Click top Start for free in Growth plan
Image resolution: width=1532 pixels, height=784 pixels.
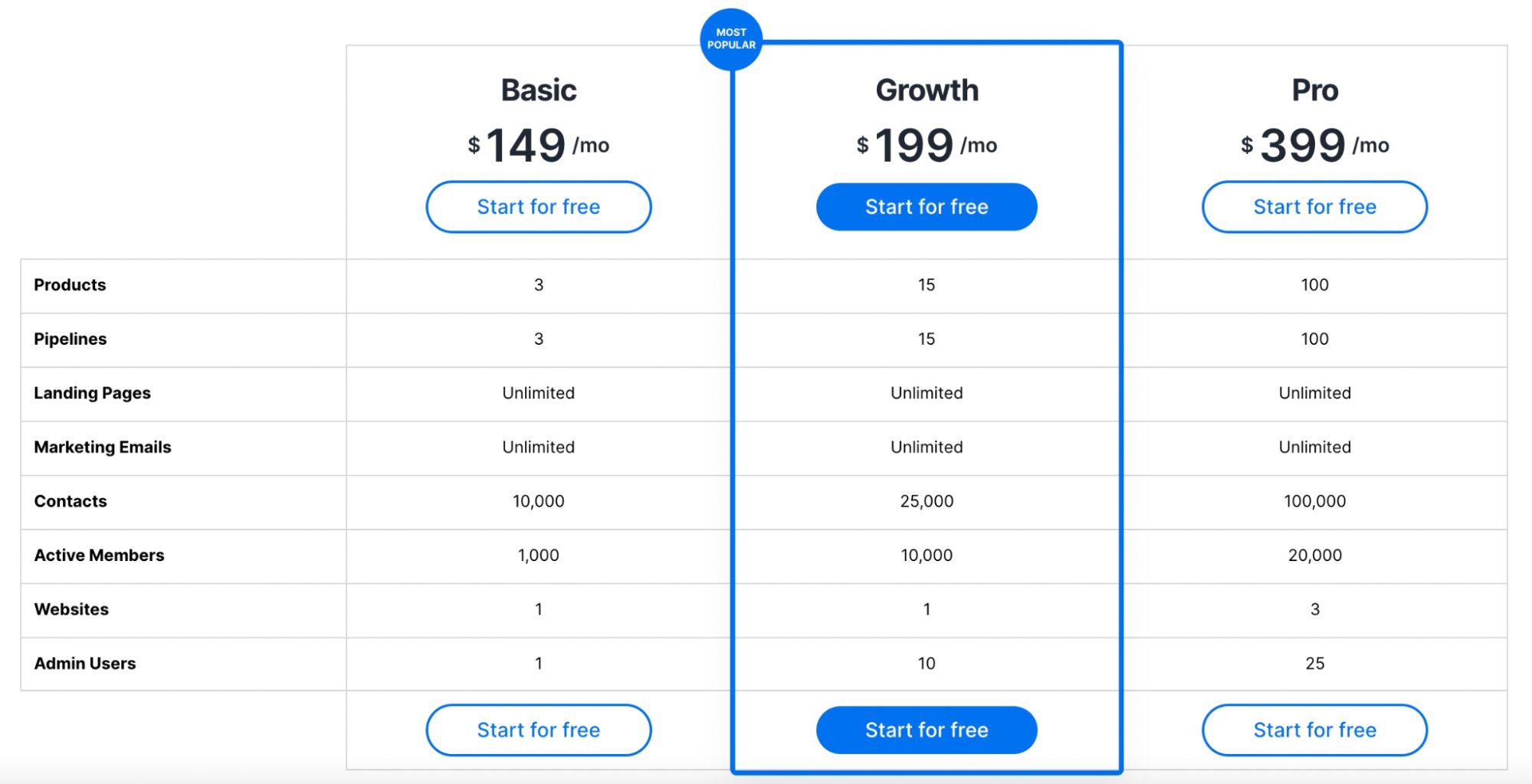926,207
